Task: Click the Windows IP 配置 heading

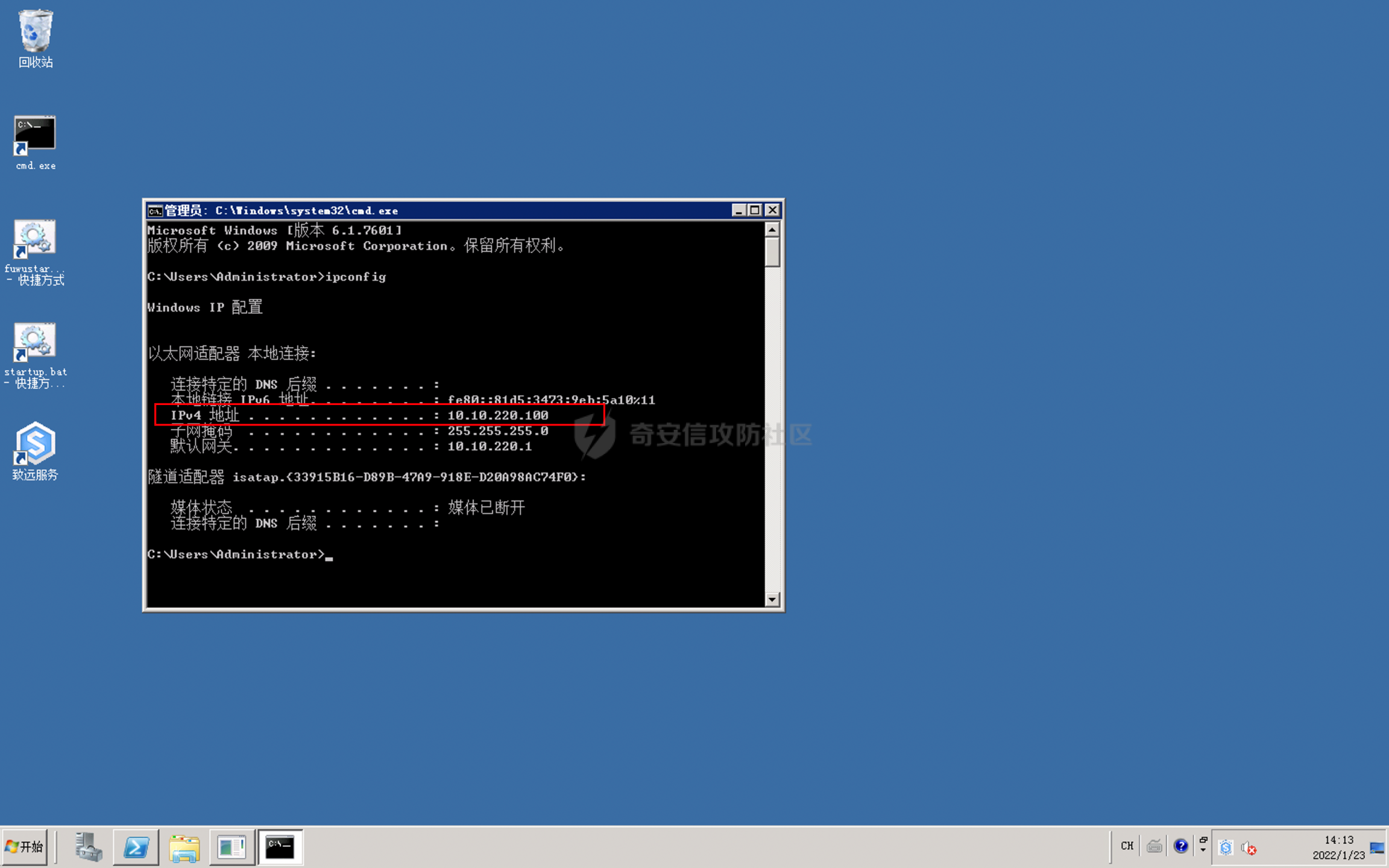Action: tap(205, 307)
